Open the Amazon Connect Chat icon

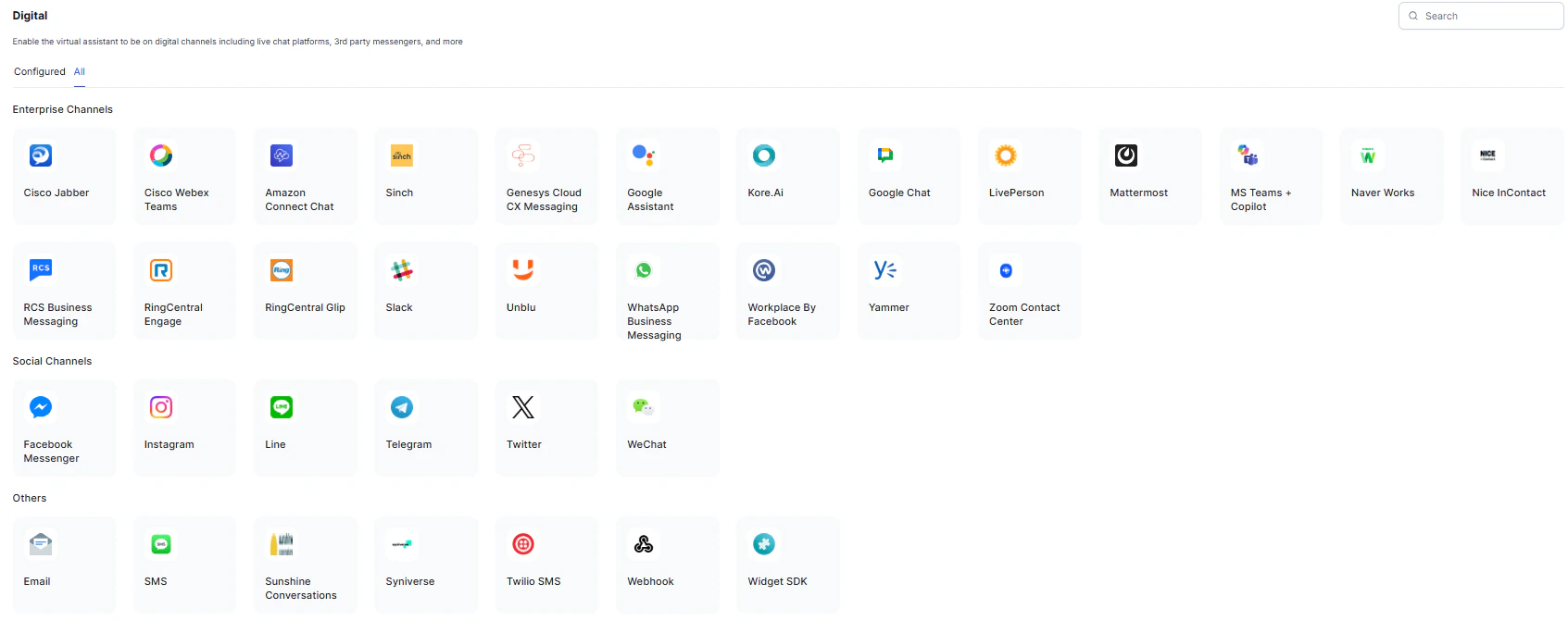(x=282, y=155)
